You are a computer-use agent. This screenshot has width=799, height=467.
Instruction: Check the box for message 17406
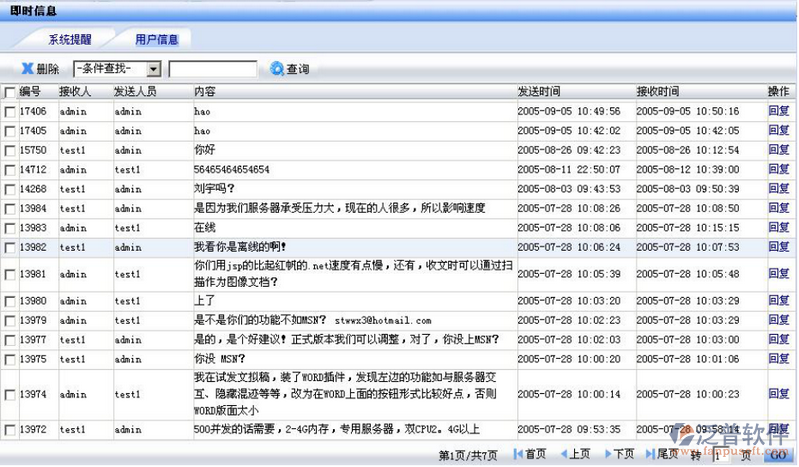[x=10, y=112]
